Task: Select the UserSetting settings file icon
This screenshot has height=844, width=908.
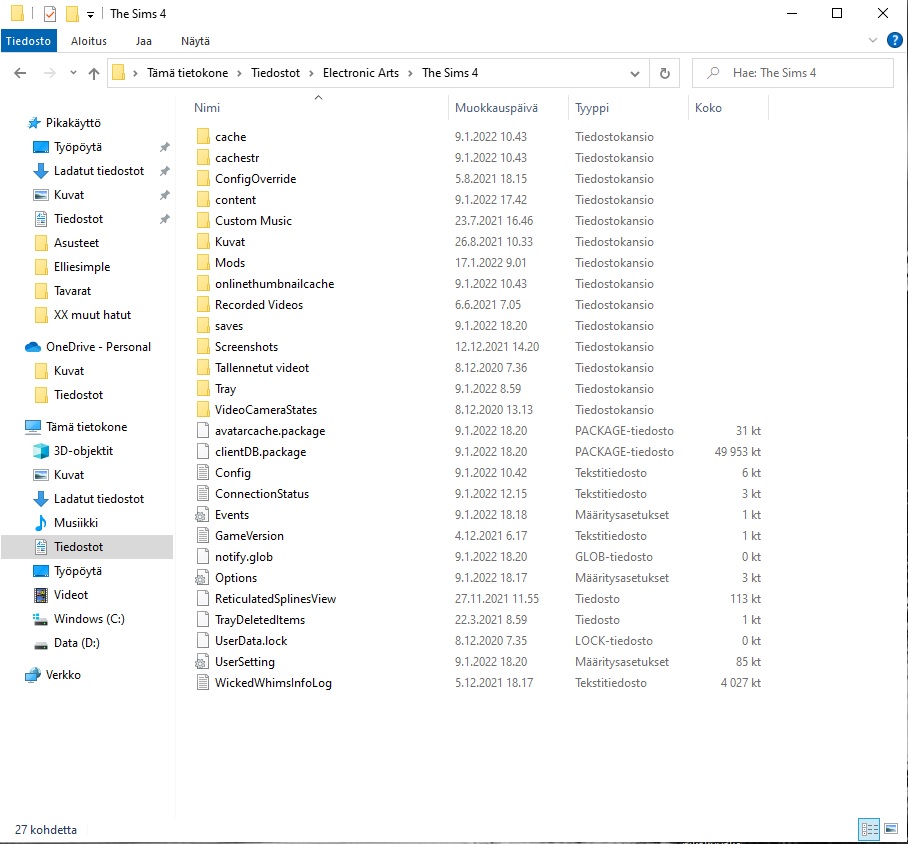Action: click(202, 662)
